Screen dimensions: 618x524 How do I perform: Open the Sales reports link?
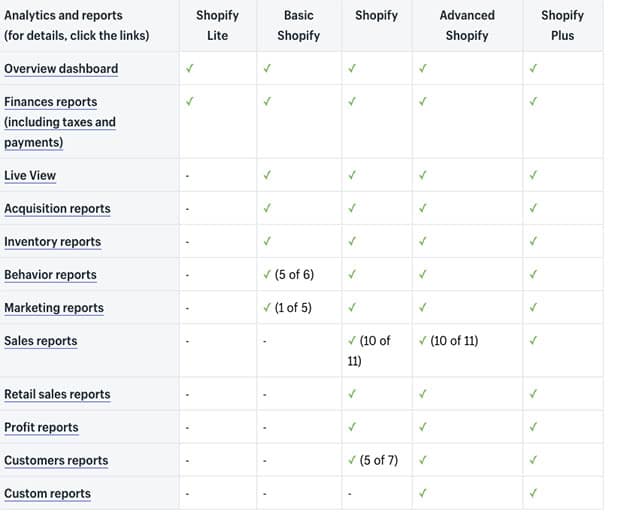pyautogui.click(x=40, y=341)
